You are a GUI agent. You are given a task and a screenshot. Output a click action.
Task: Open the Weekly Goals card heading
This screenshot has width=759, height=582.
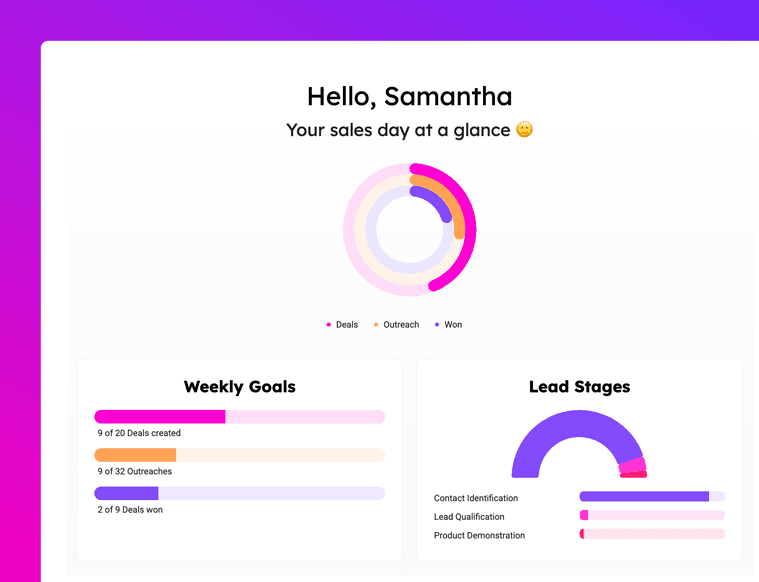[240, 387]
